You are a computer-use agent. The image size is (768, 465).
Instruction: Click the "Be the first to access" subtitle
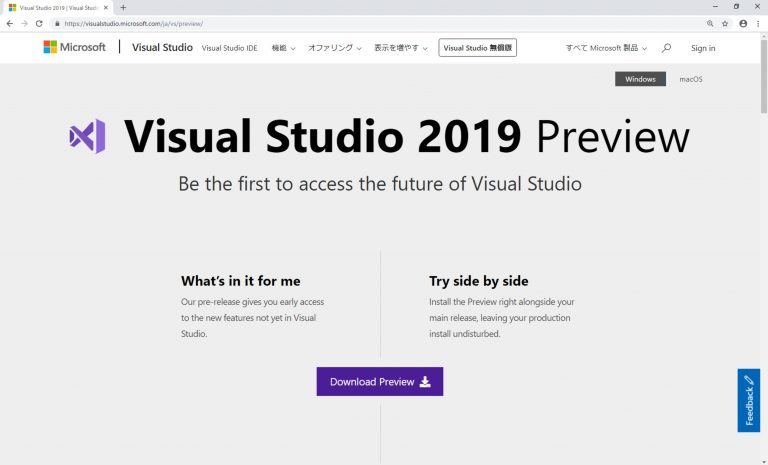coord(380,184)
